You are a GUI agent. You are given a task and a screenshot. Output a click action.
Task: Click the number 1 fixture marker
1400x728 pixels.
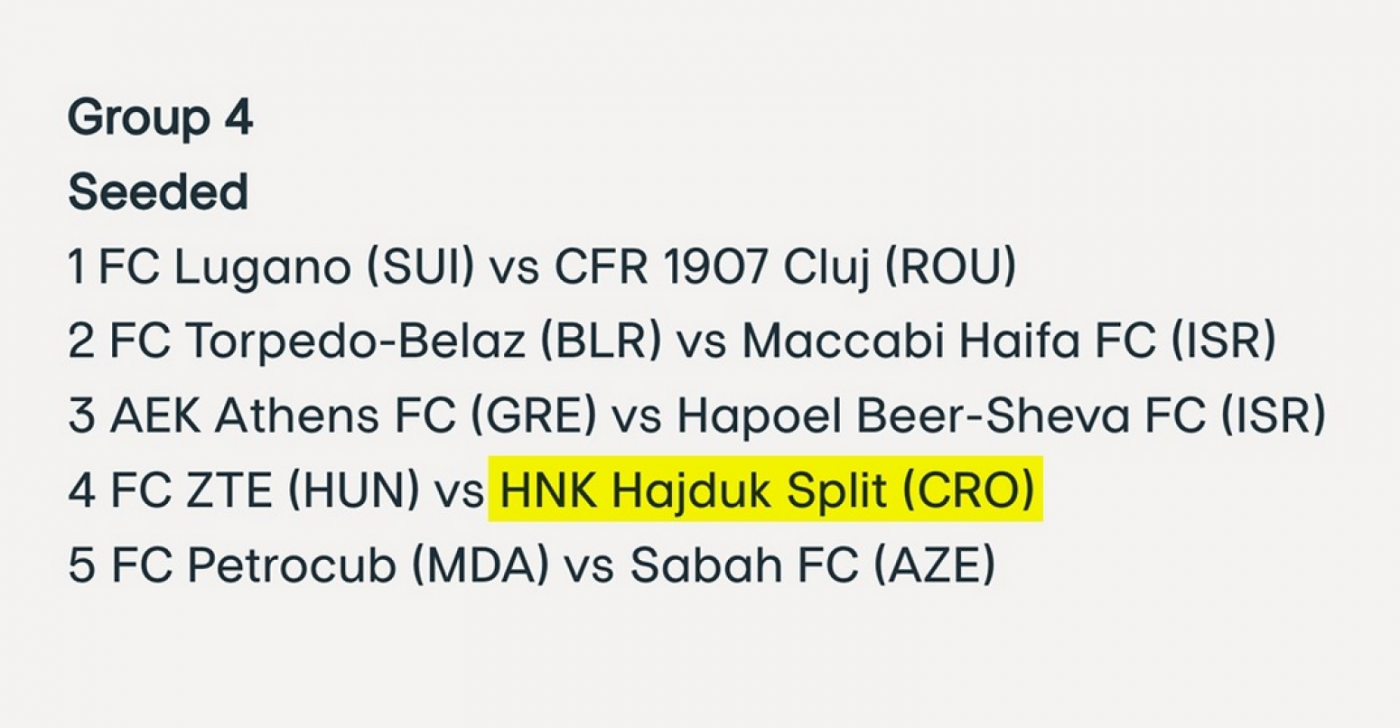pyautogui.click(x=76, y=267)
